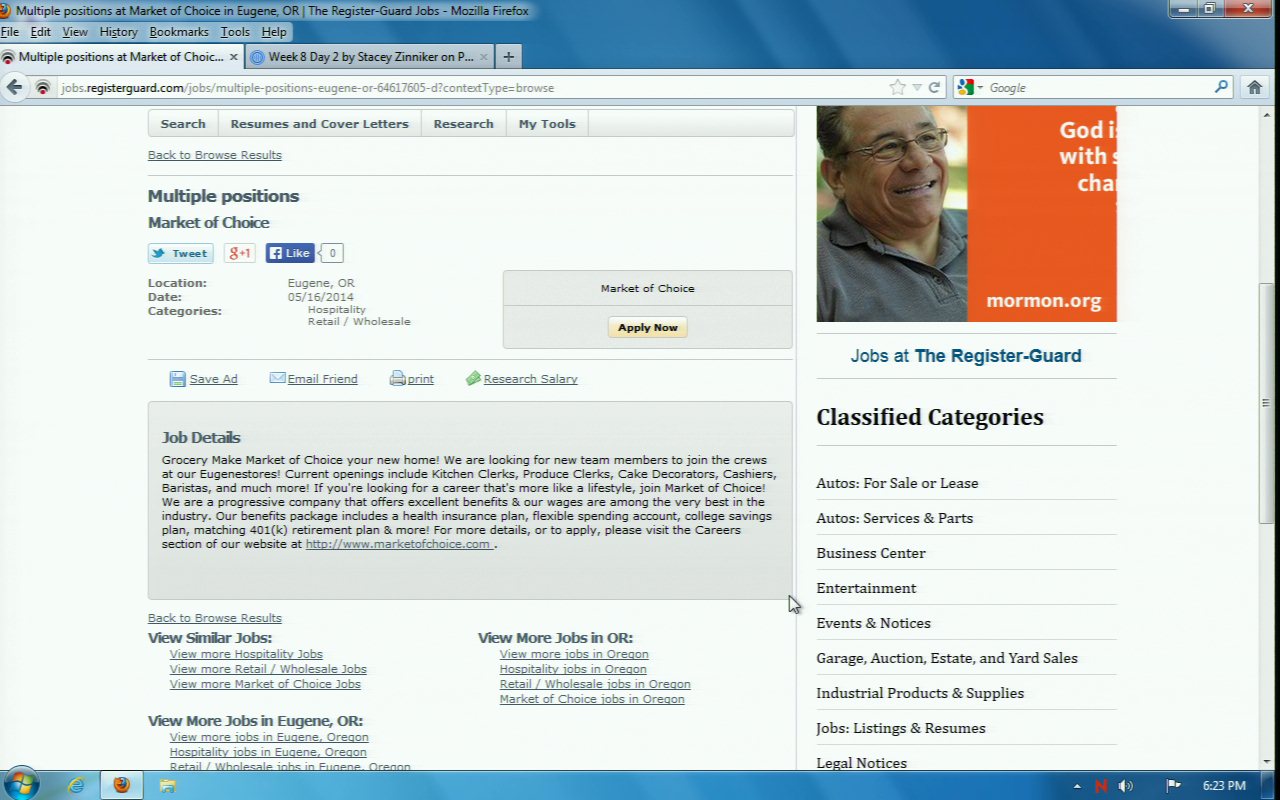This screenshot has width=1280, height=800.
Task: Like the job posting on Facebook
Action: tap(290, 253)
